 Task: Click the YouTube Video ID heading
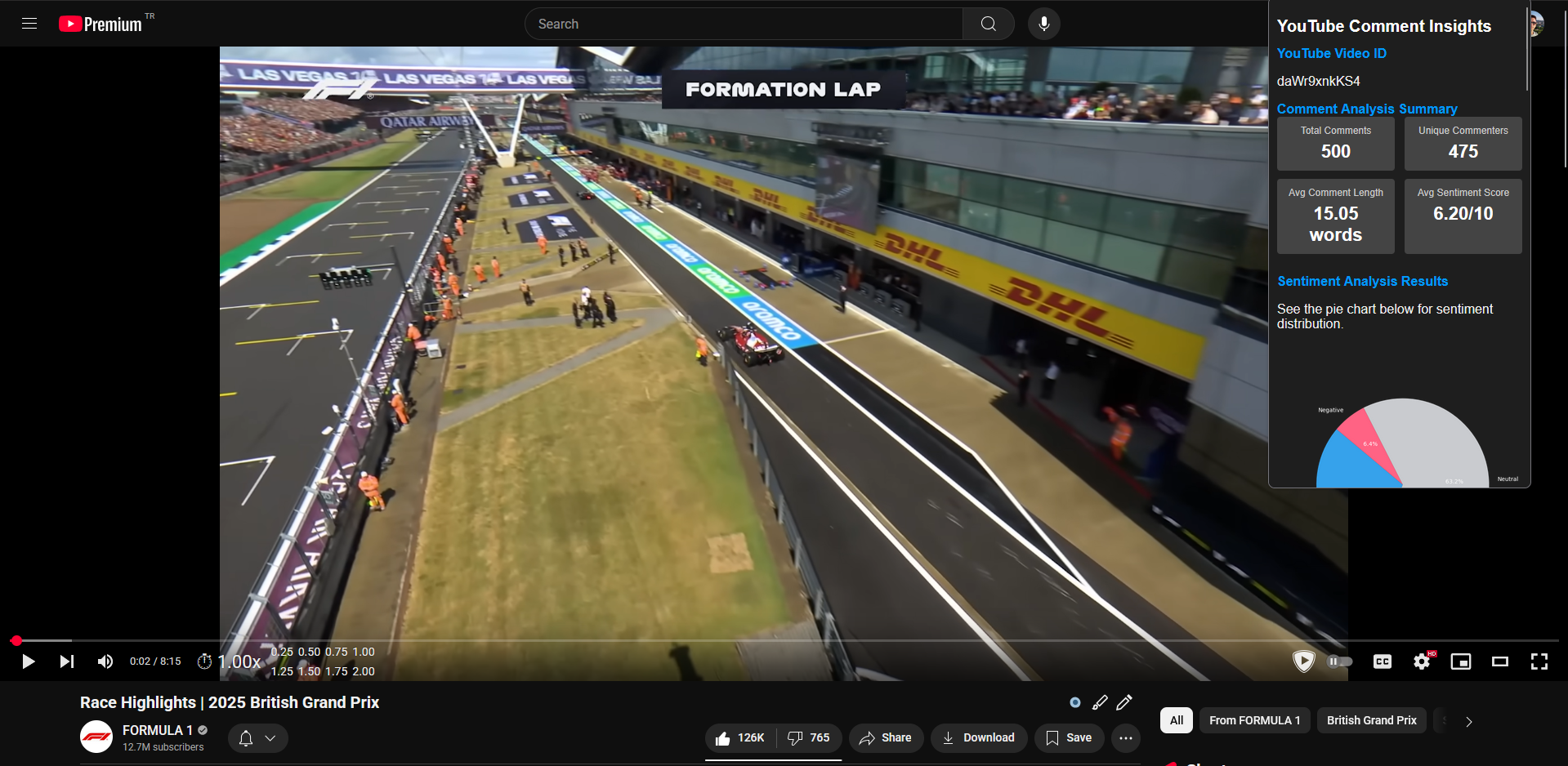(1332, 53)
